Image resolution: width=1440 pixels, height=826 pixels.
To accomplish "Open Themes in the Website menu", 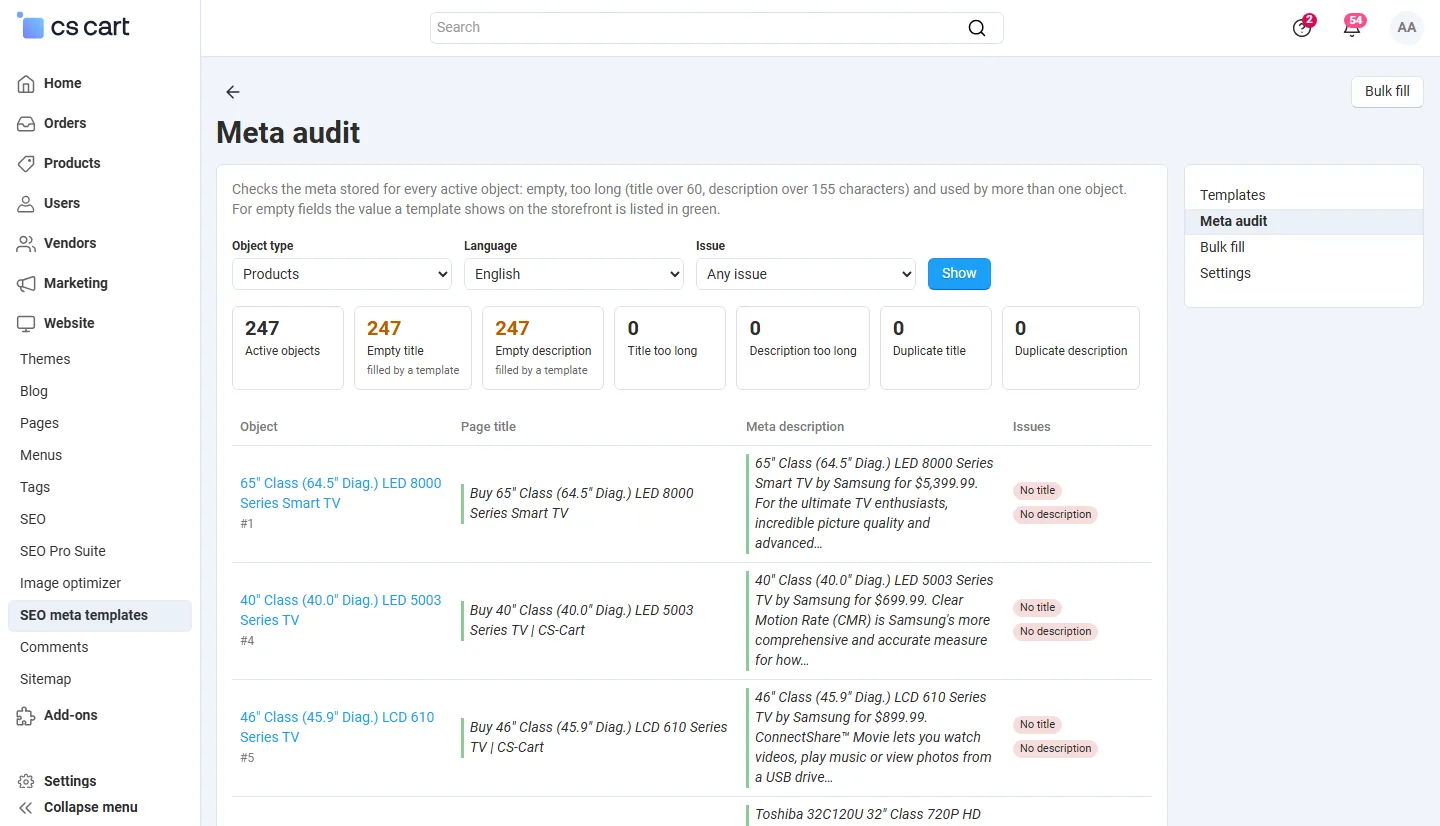I will [45, 359].
